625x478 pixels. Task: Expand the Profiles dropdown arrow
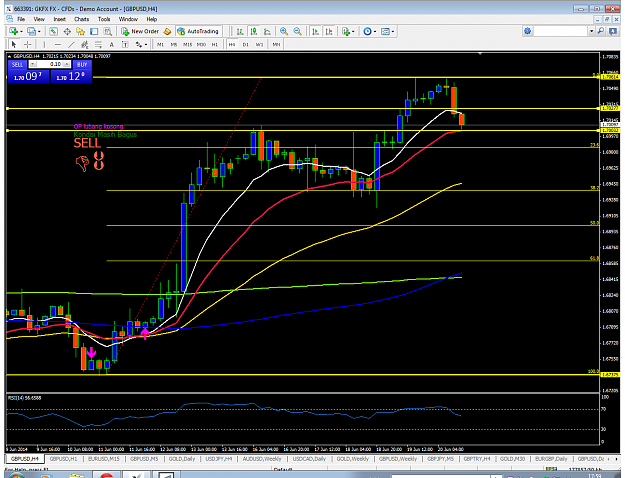click(x=39, y=31)
